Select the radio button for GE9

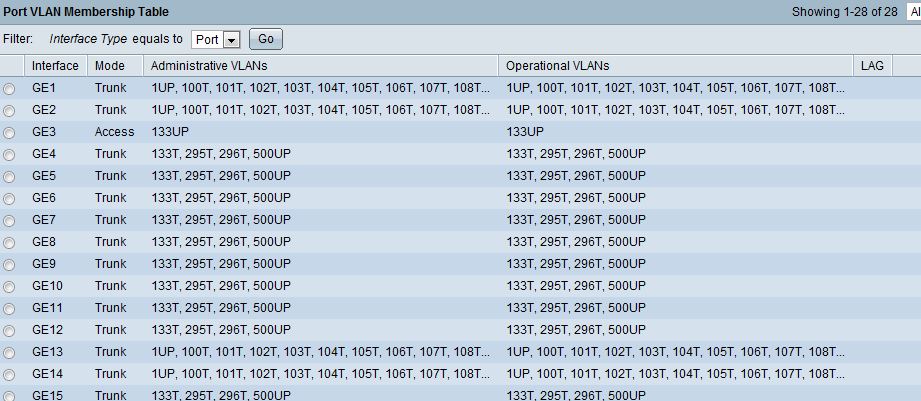pos(9,265)
